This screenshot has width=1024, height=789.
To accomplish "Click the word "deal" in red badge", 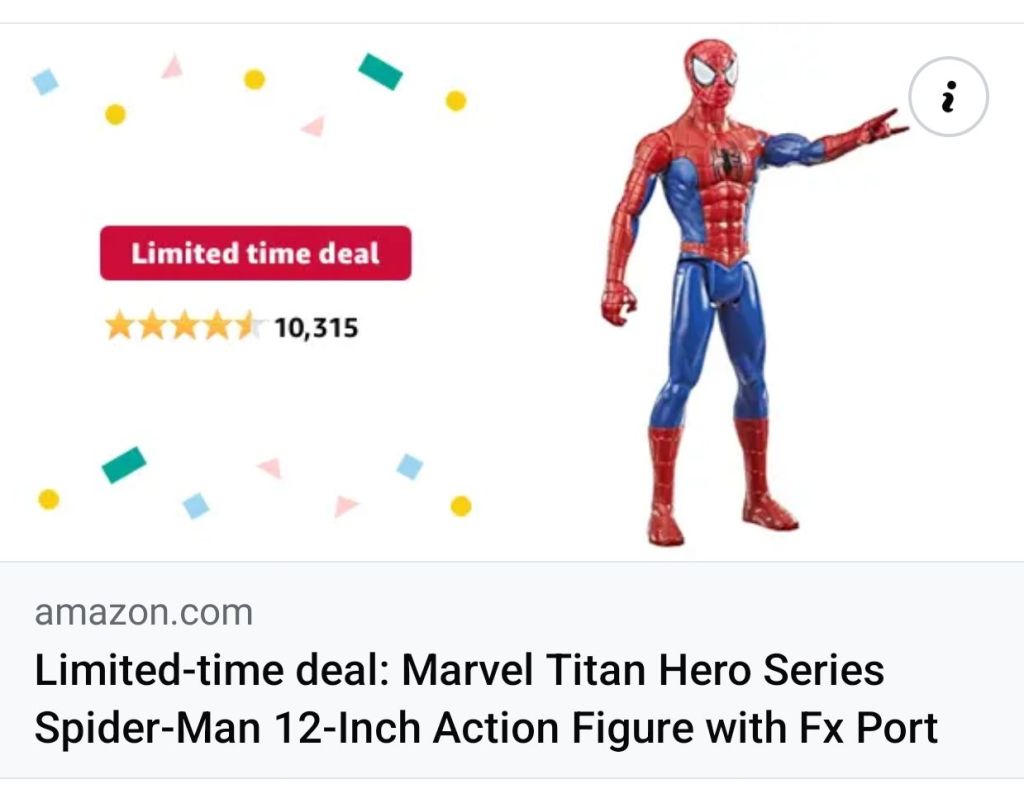I will click(x=349, y=253).
